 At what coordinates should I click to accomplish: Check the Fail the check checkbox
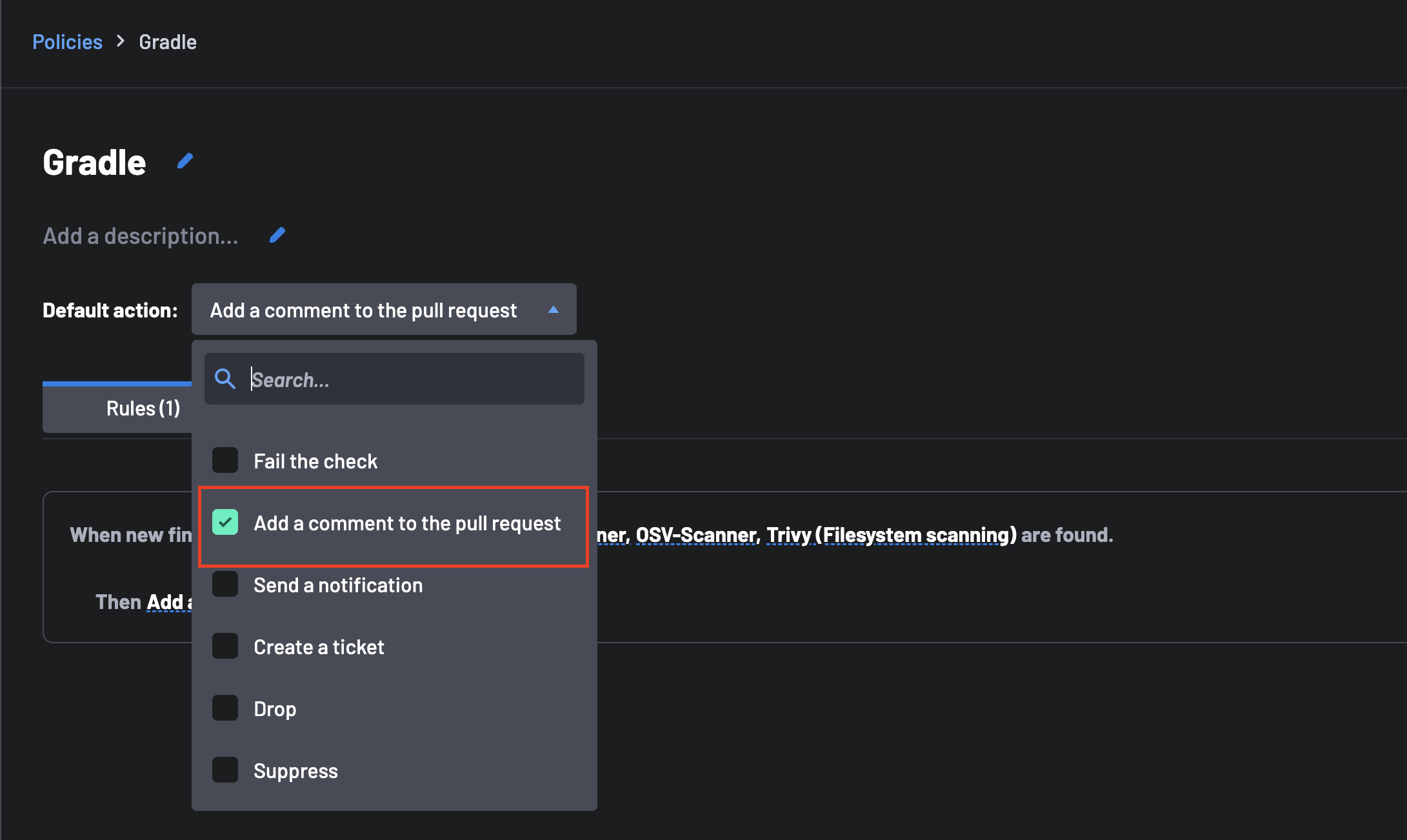coord(225,461)
